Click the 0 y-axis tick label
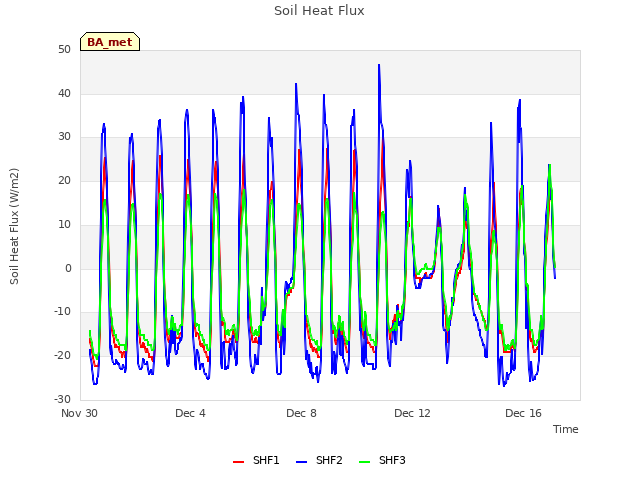 tap(68, 269)
